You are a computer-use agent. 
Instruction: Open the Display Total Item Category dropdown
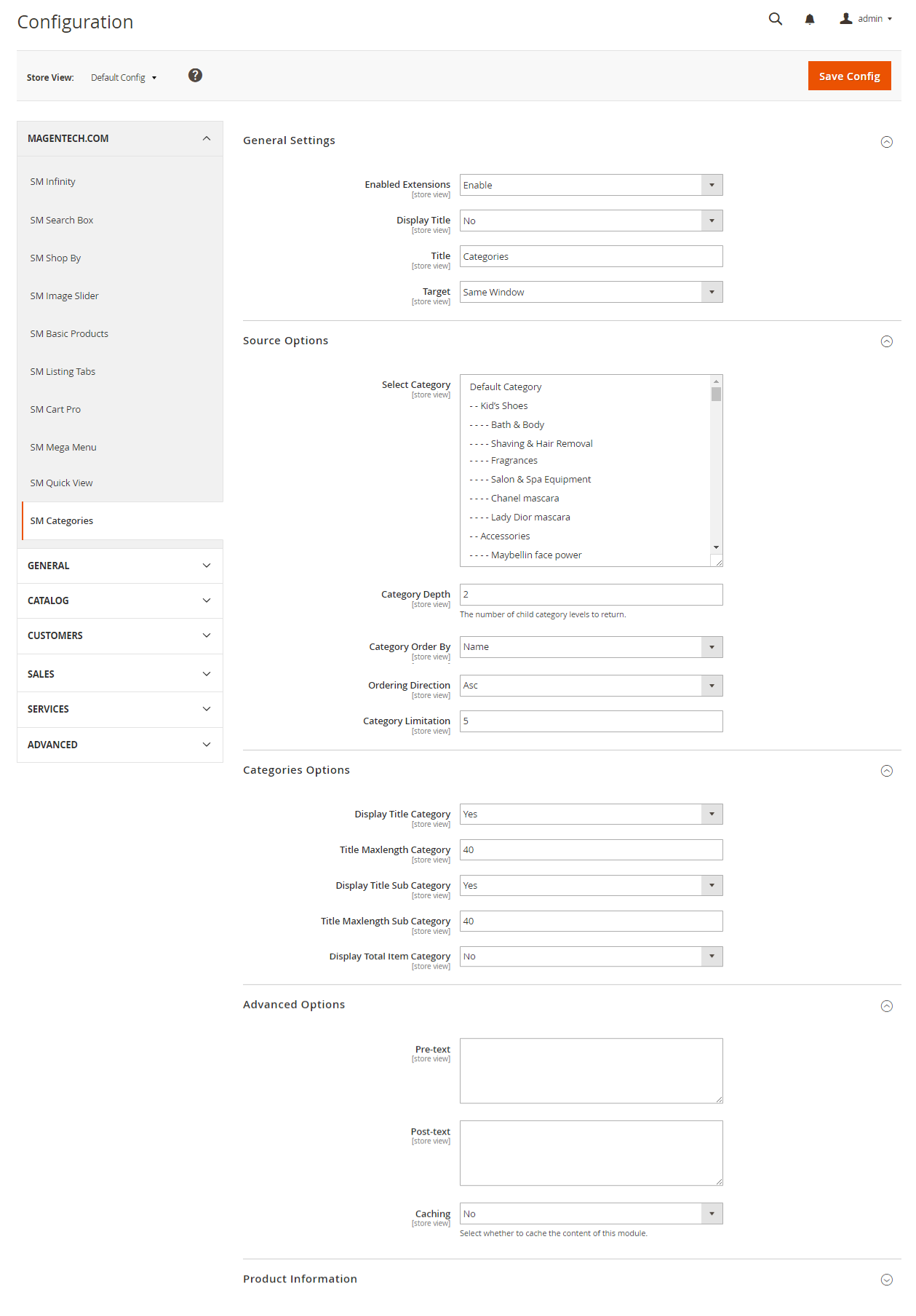(x=591, y=956)
